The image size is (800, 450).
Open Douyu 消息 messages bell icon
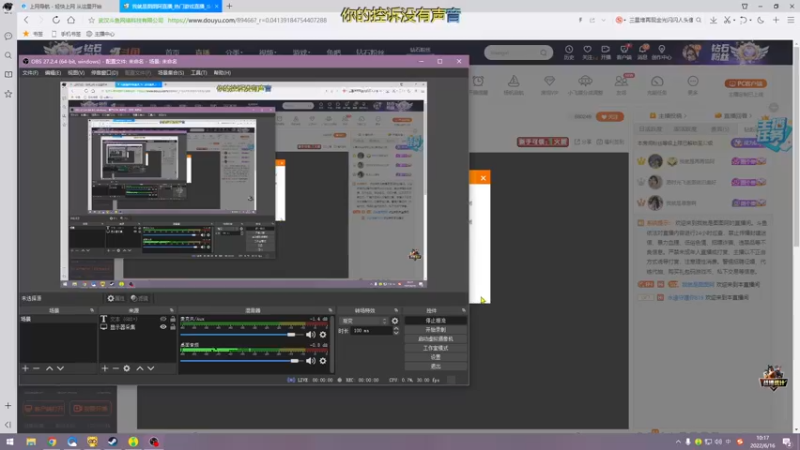tap(642, 52)
